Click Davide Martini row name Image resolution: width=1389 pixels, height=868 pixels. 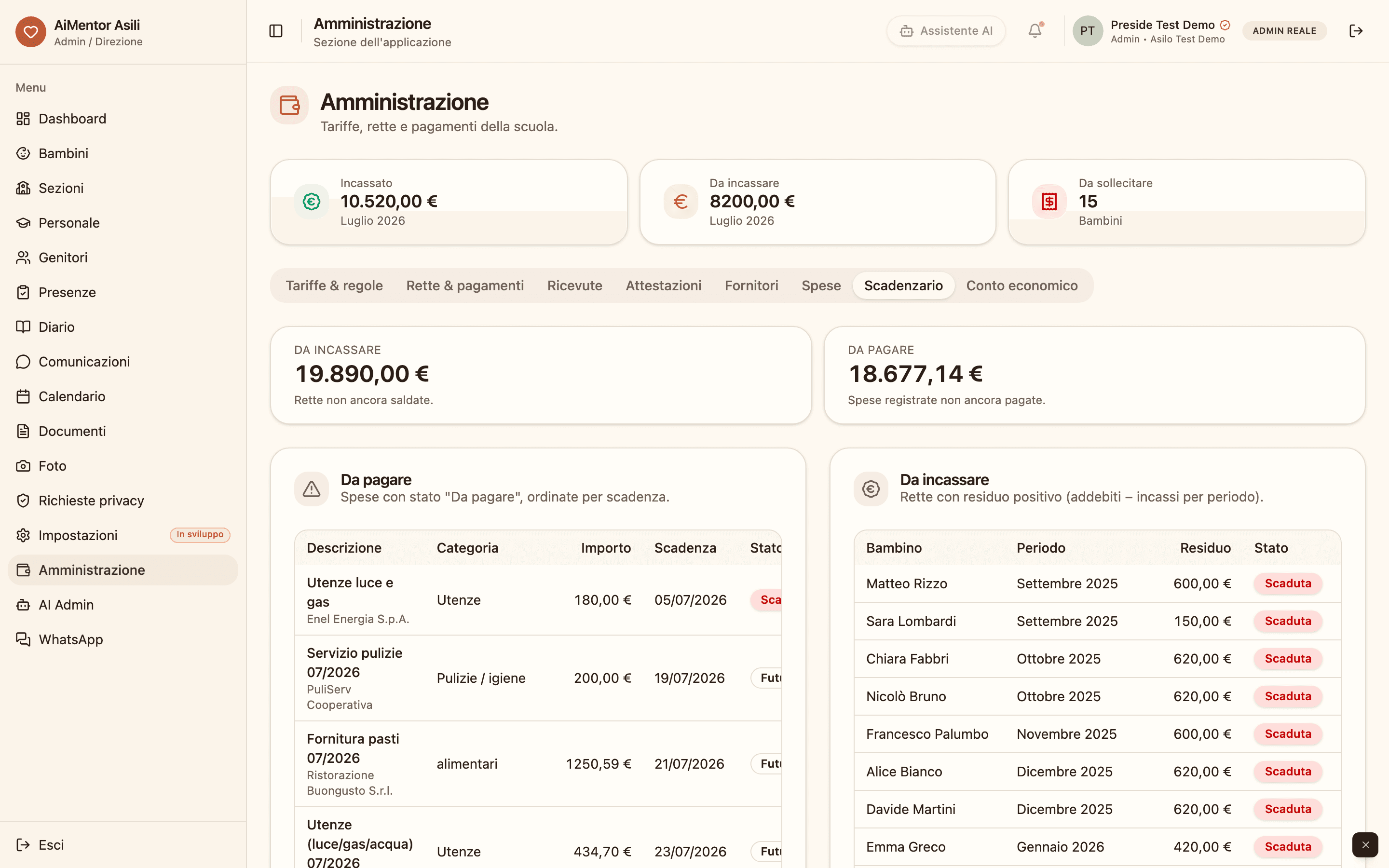pos(911,810)
